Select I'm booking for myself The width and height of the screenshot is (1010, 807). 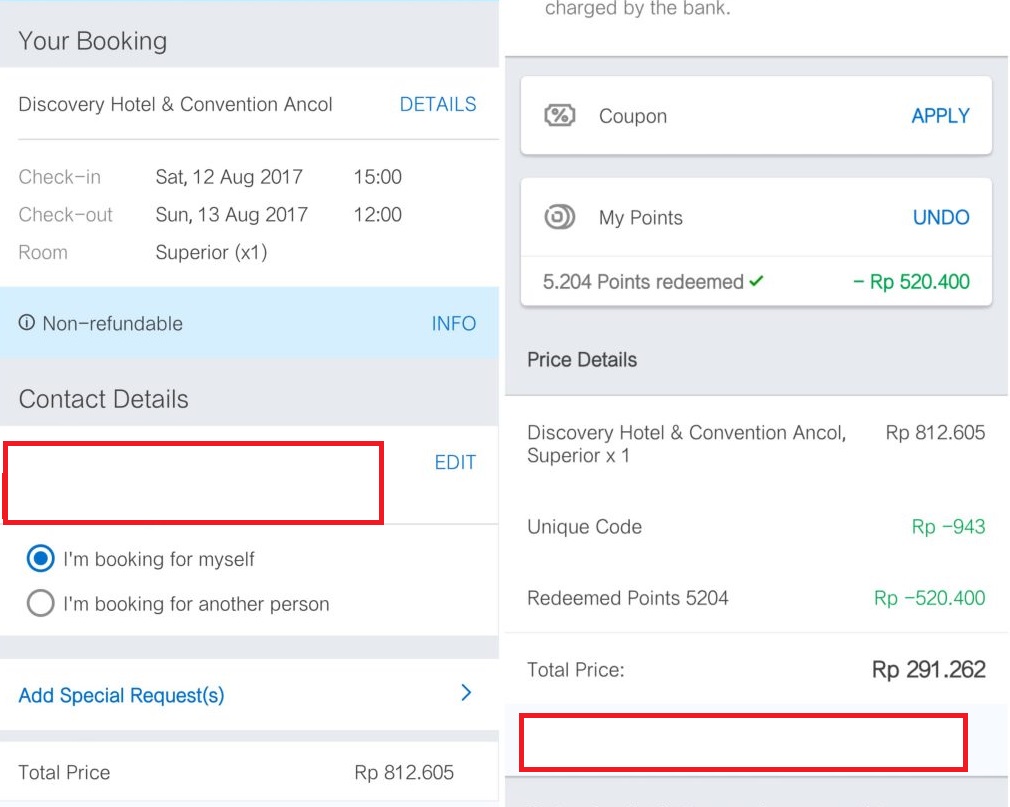point(40,558)
